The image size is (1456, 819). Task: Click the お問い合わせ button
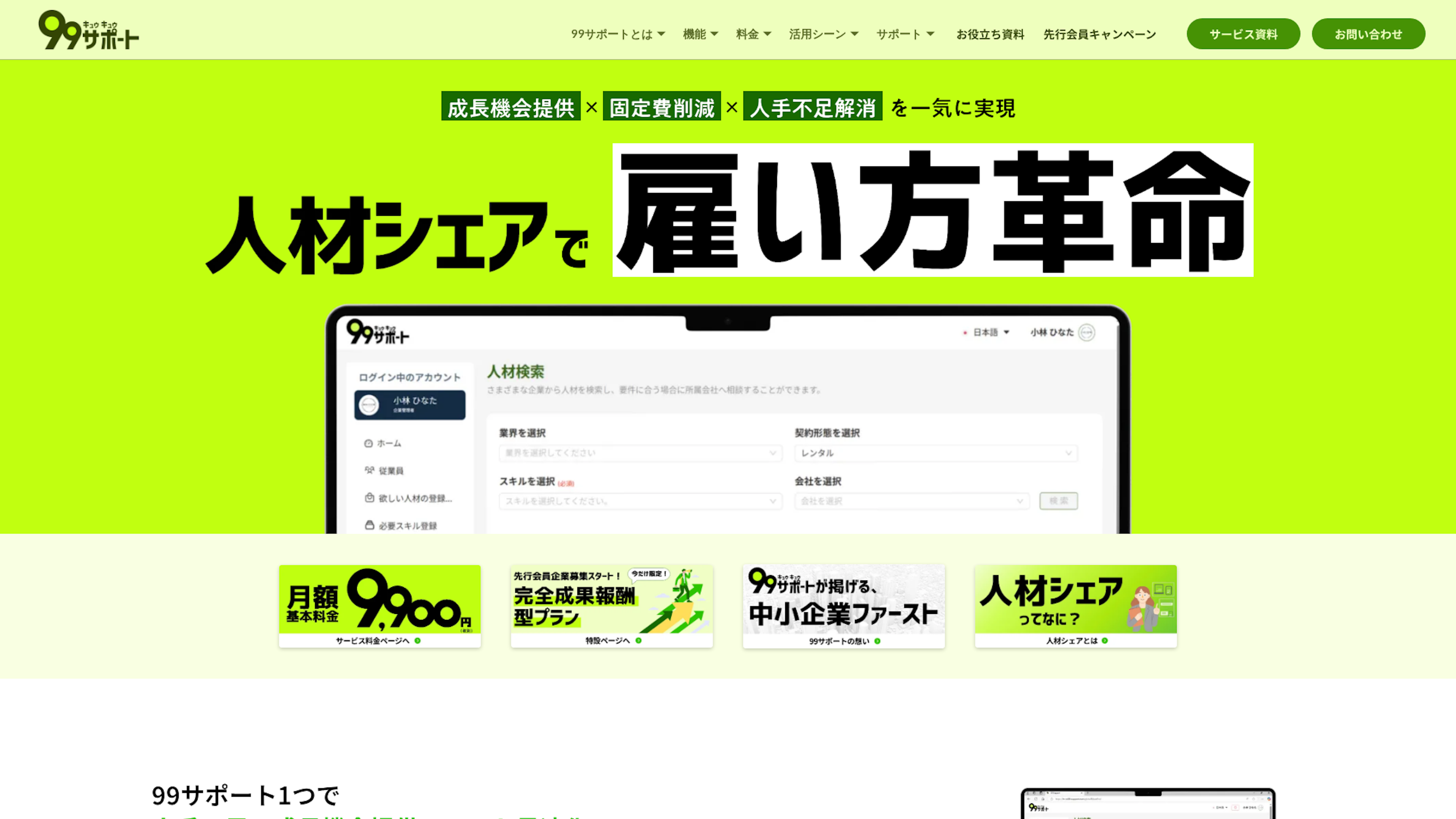(1368, 34)
